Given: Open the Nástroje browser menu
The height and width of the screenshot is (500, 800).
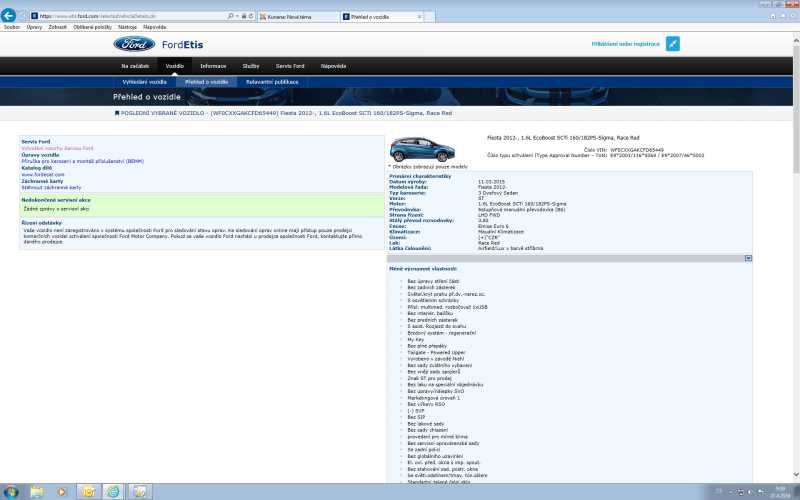Looking at the screenshot, I should [x=127, y=27].
